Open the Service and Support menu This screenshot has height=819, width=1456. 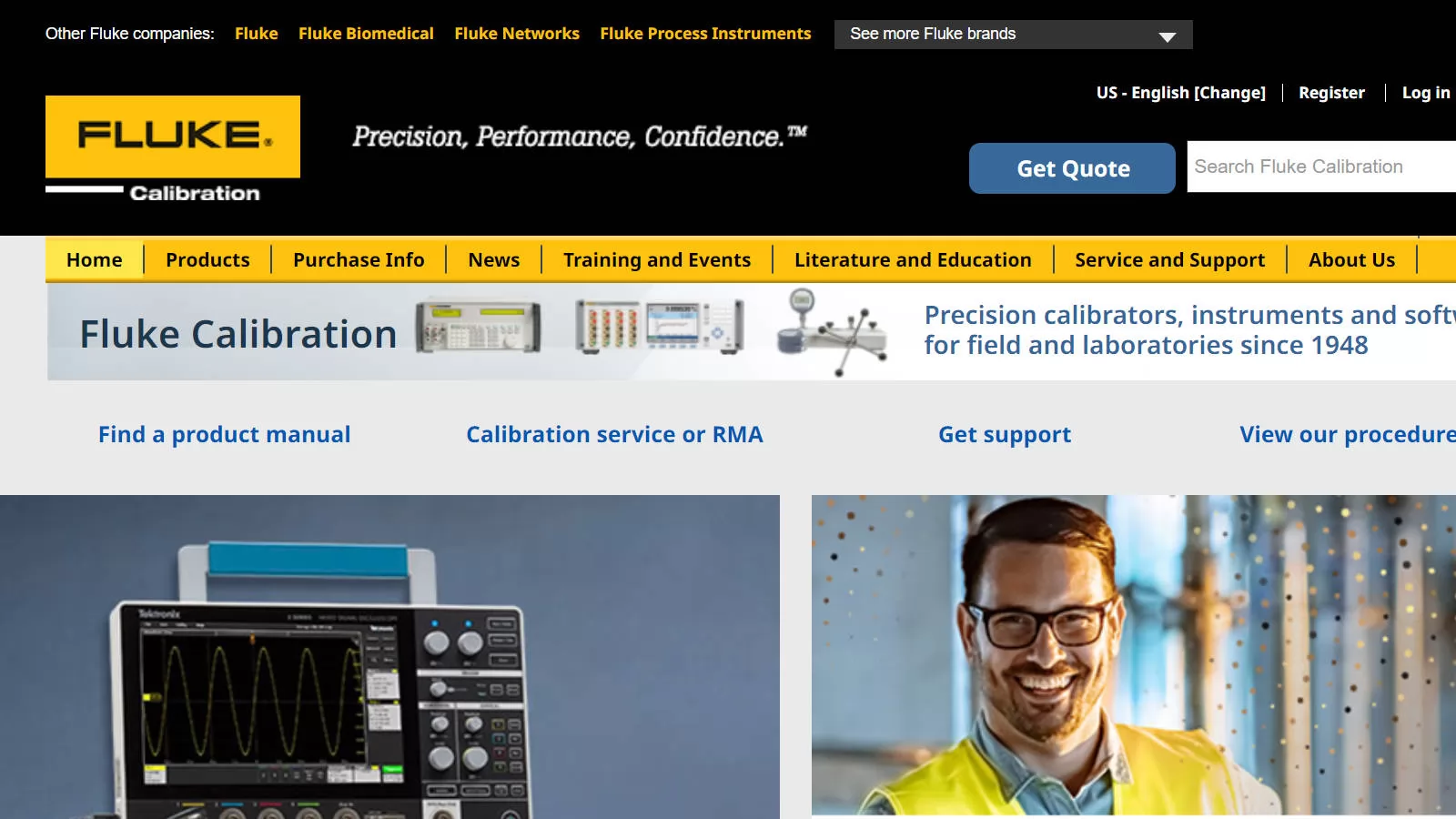[x=1169, y=260]
